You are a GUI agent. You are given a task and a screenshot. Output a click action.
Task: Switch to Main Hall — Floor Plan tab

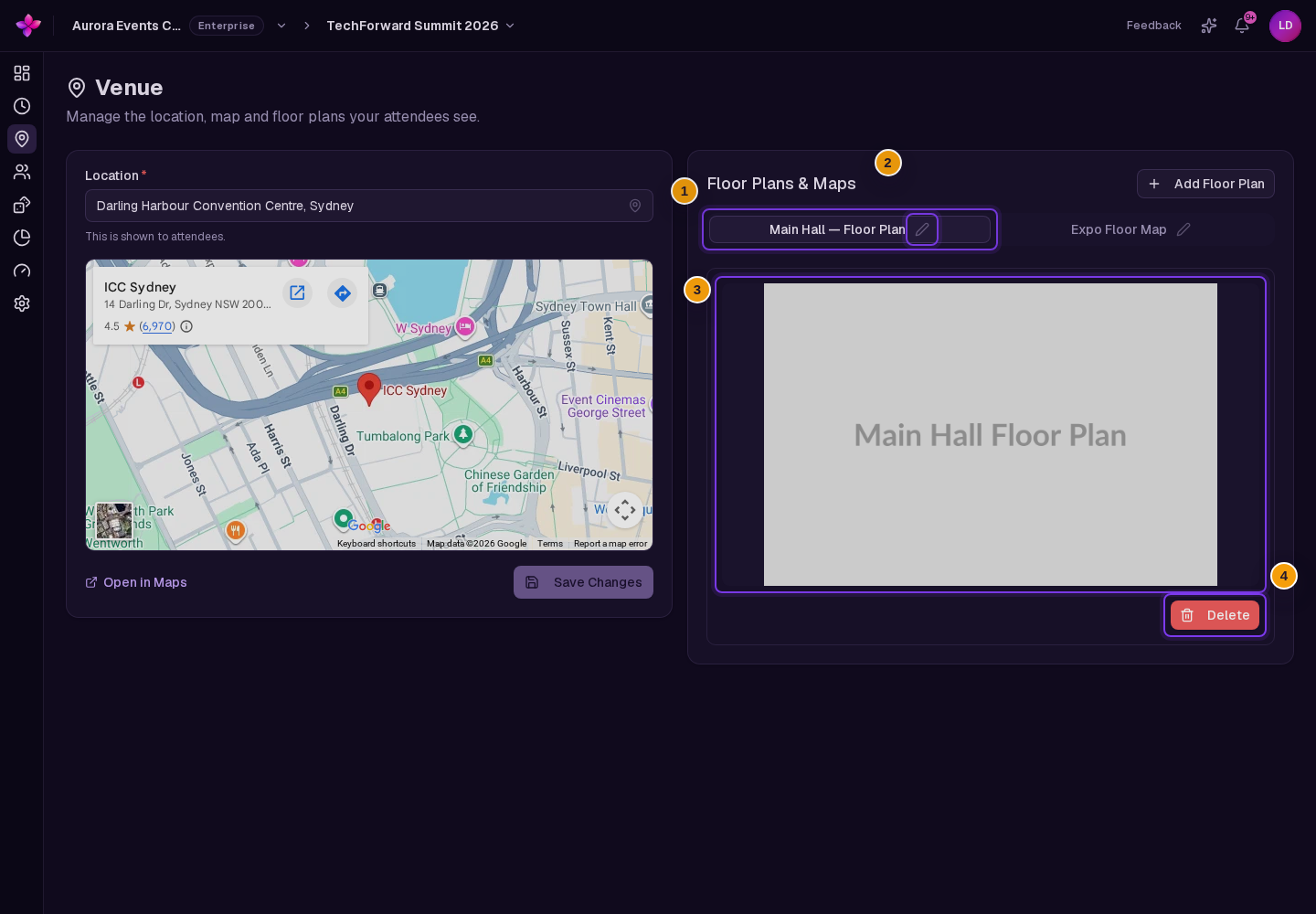(x=850, y=229)
